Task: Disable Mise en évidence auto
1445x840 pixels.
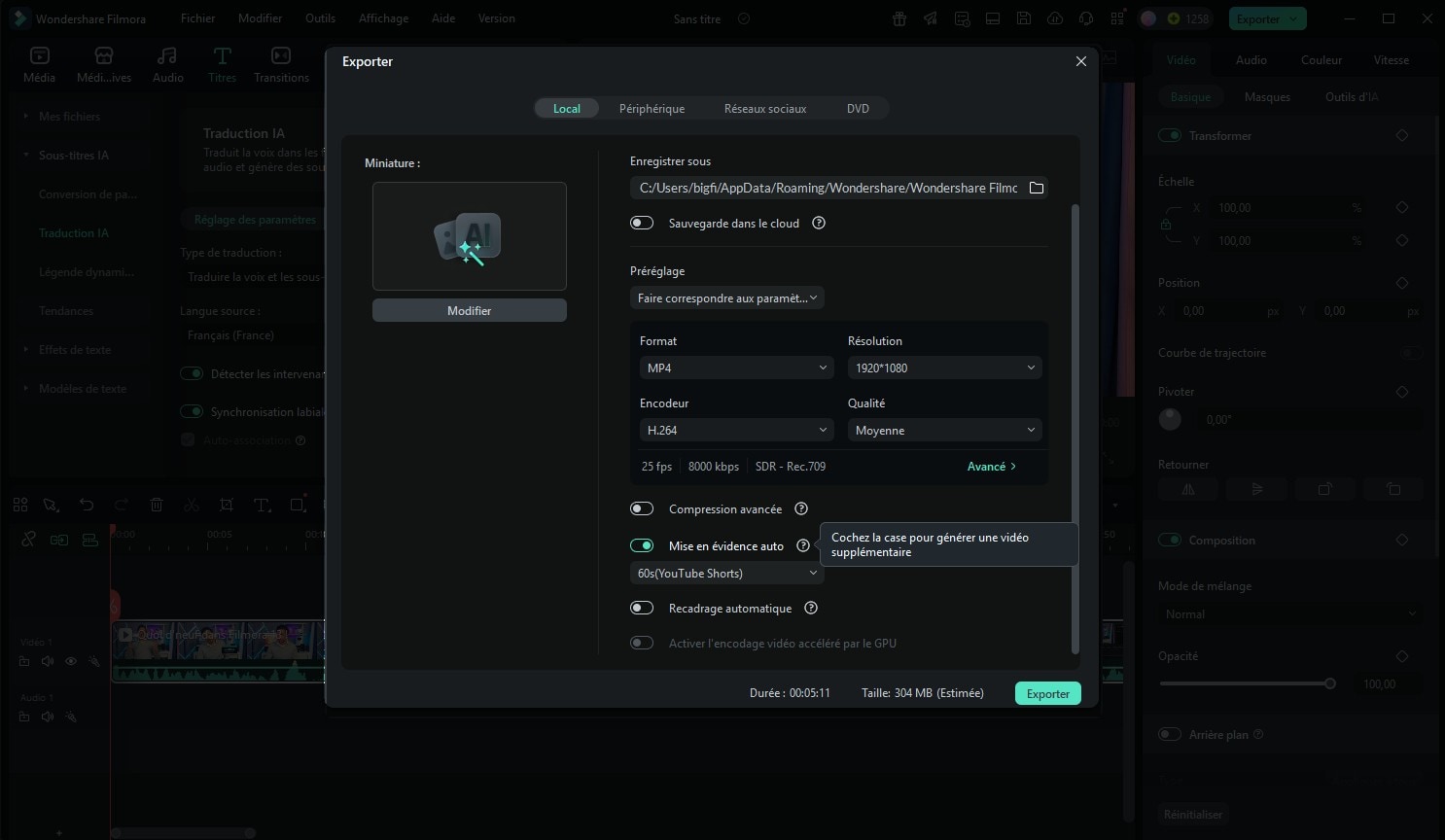Action: point(642,545)
